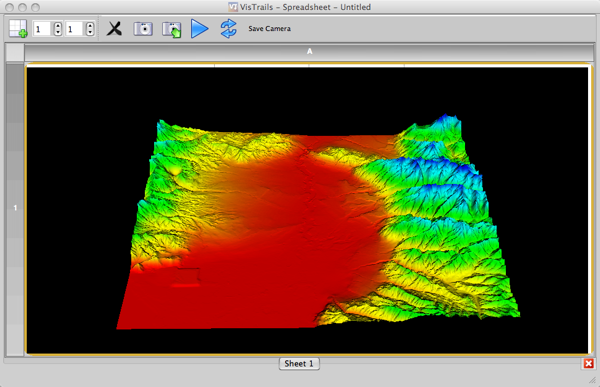The height and width of the screenshot is (387, 600).
Task: Click the window resize grip at corner
Action: (x=593, y=380)
